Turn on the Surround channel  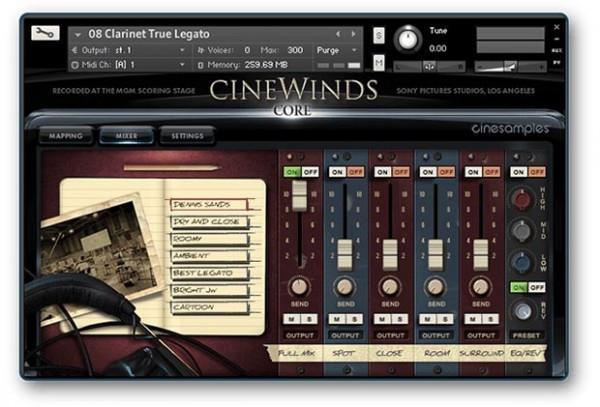click(x=473, y=172)
